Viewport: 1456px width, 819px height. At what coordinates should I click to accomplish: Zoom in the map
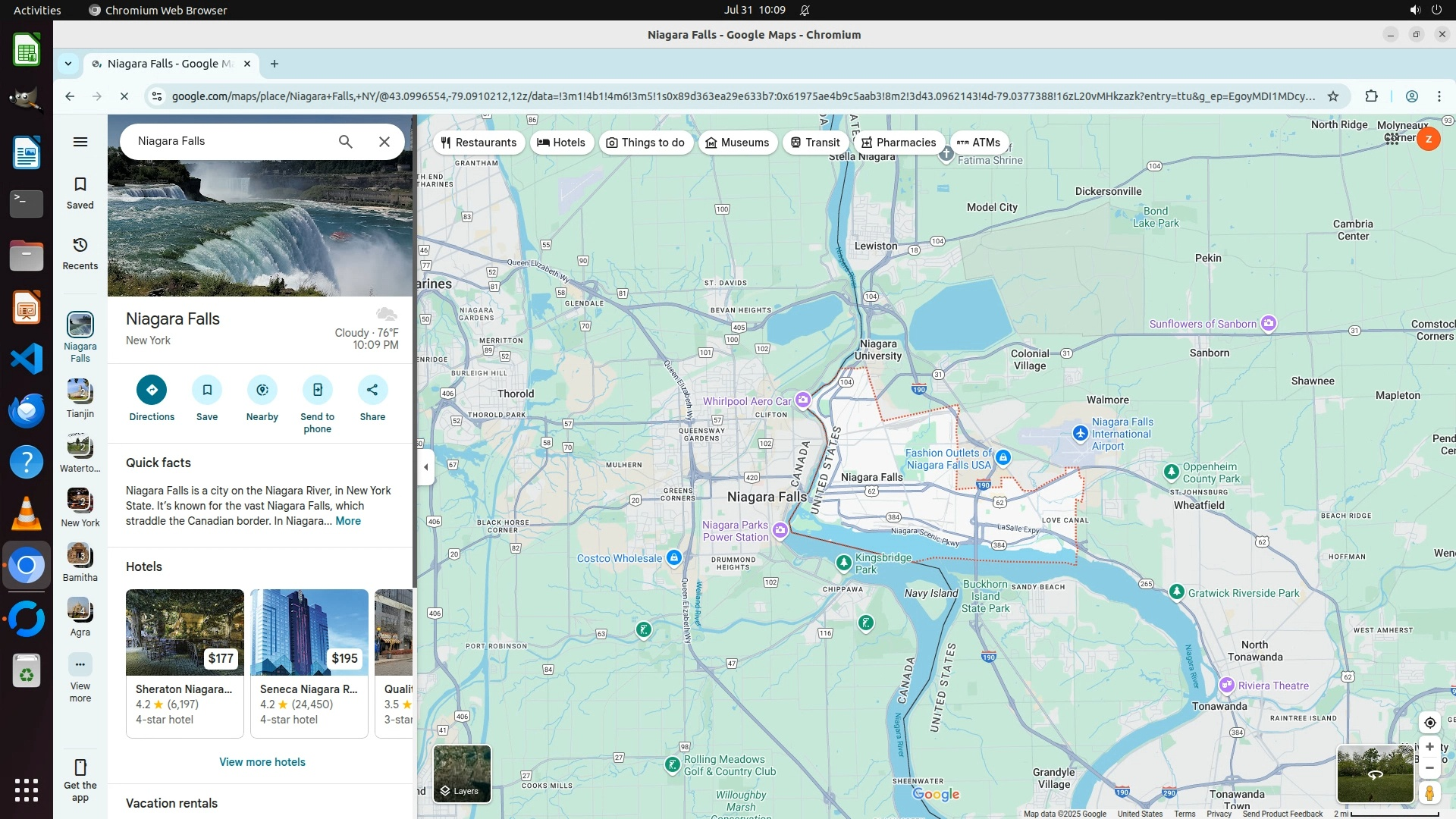tap(1429, 747)
